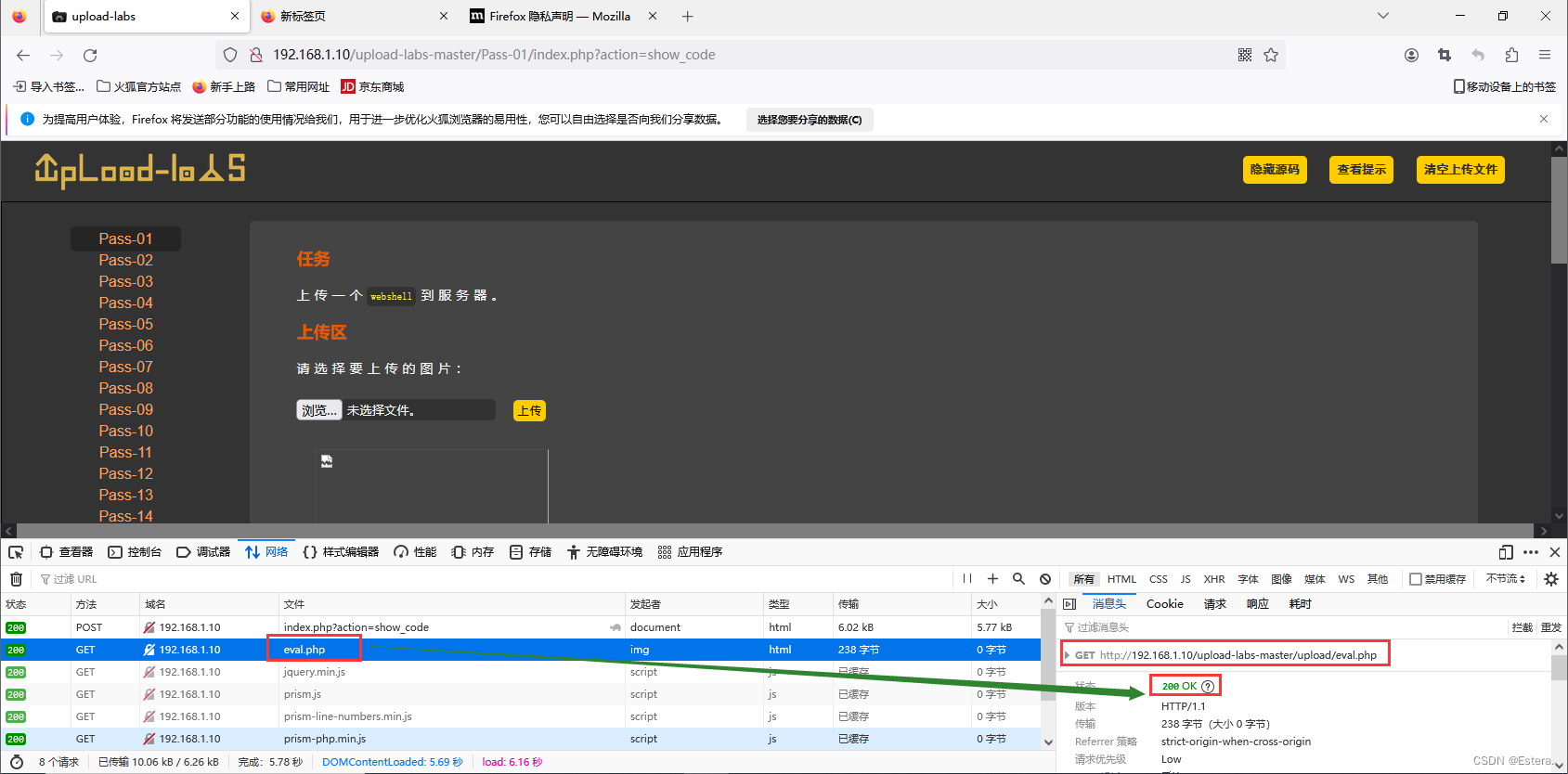Collapse the request details sidebar icon

[x=1069, y=604]
